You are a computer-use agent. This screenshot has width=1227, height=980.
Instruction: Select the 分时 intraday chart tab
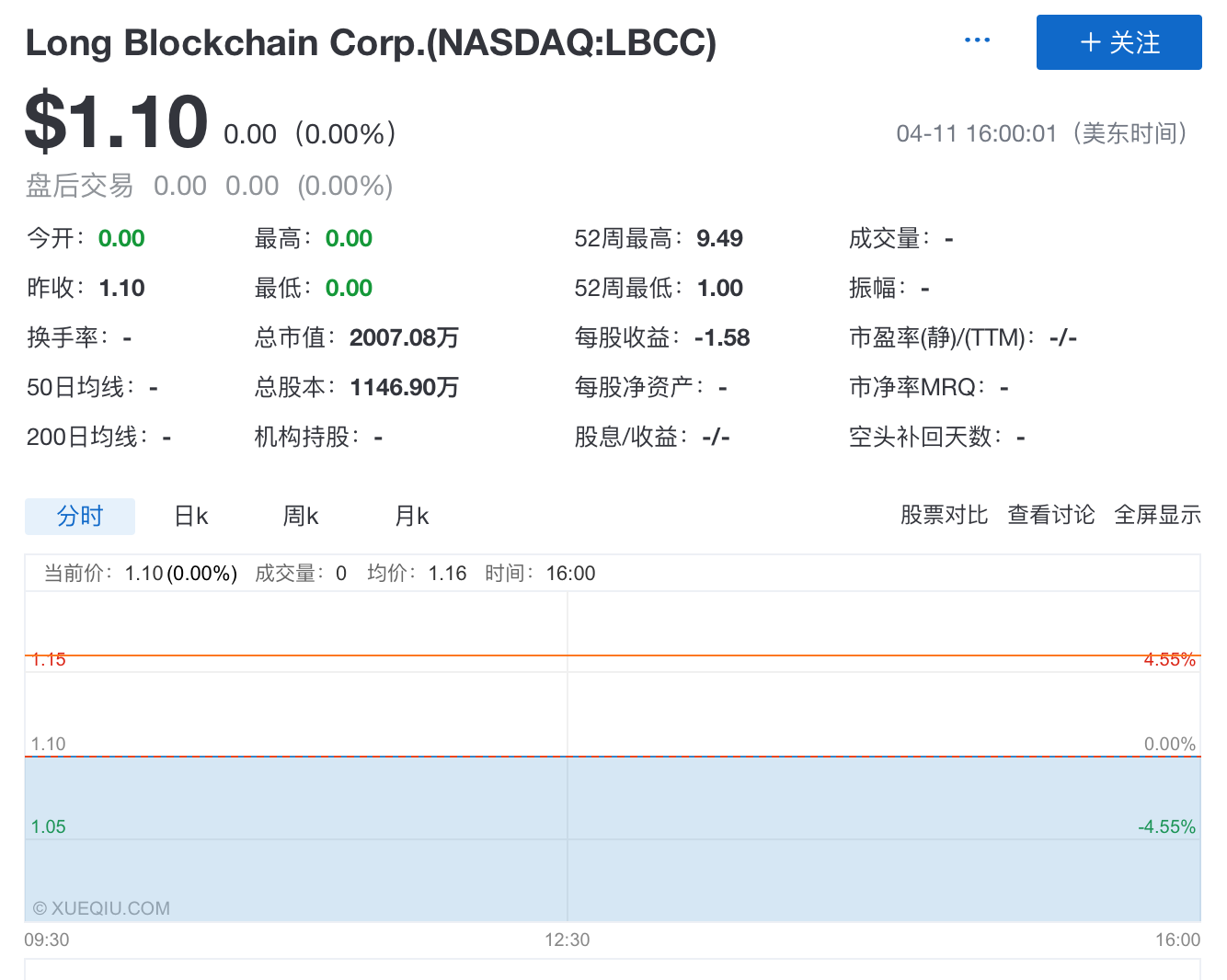[79, 516]
